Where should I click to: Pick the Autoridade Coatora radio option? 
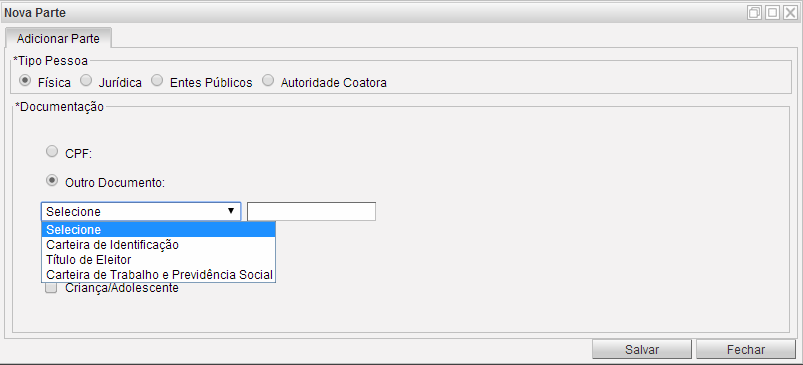[x=268, y=81]
